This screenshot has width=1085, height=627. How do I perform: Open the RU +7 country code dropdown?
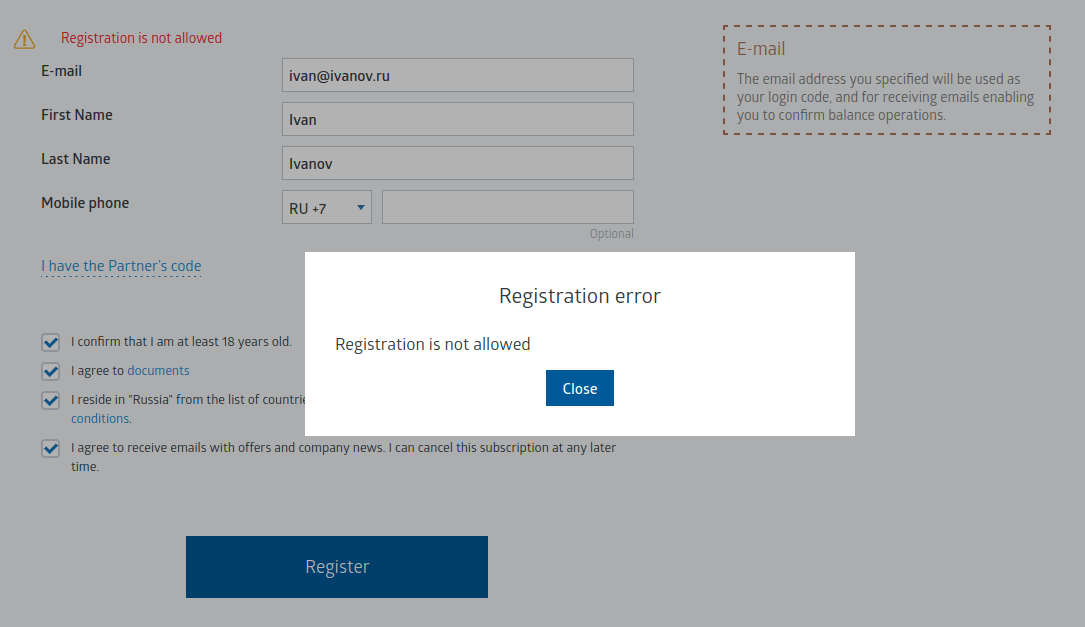click(327, 208)
